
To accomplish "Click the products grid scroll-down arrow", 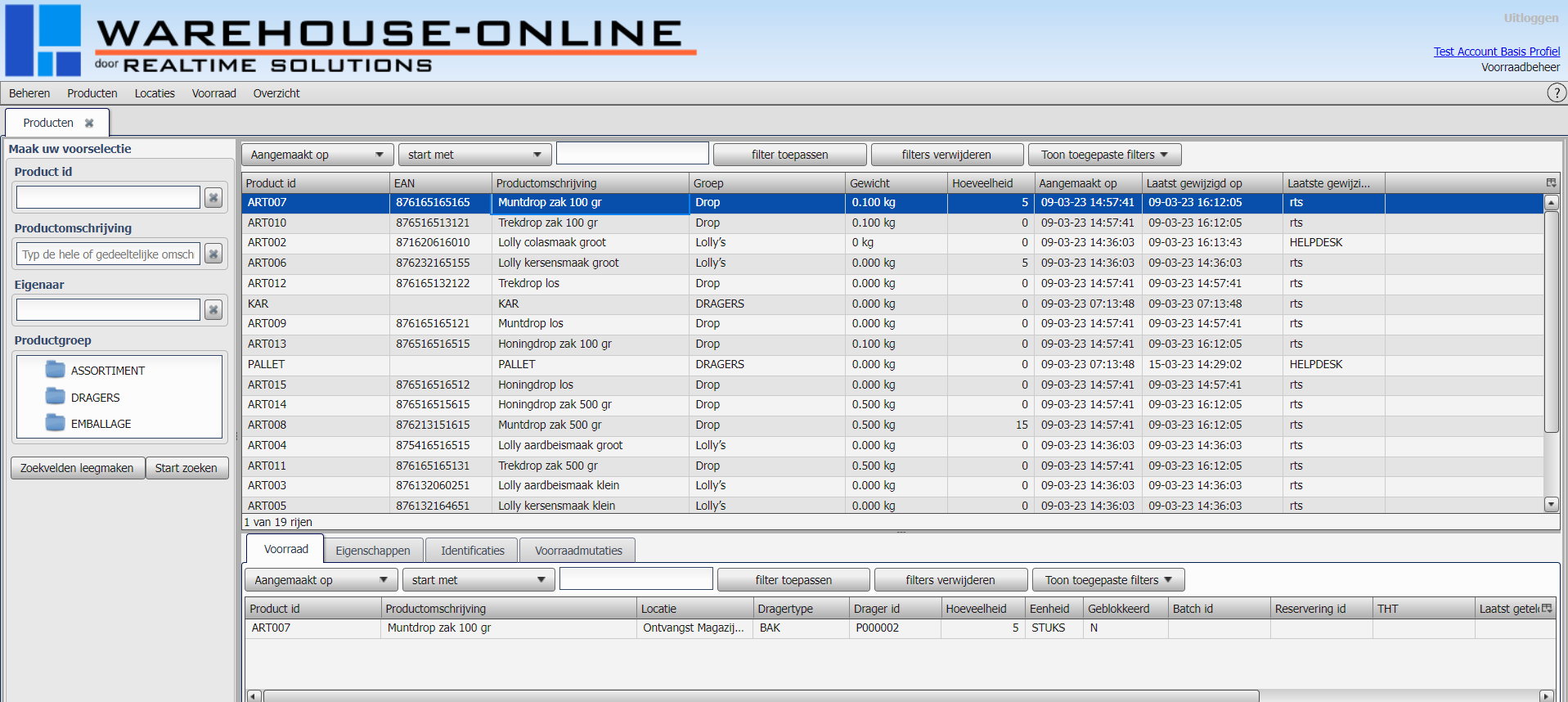I will [1551, 505].
